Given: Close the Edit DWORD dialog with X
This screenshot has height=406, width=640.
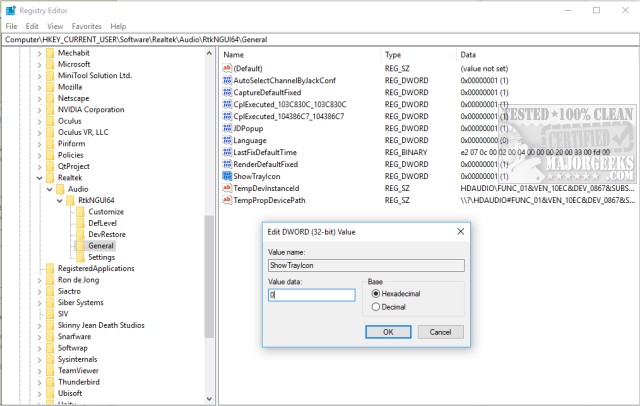Looking at the screenshot, I should click(460, 231).
